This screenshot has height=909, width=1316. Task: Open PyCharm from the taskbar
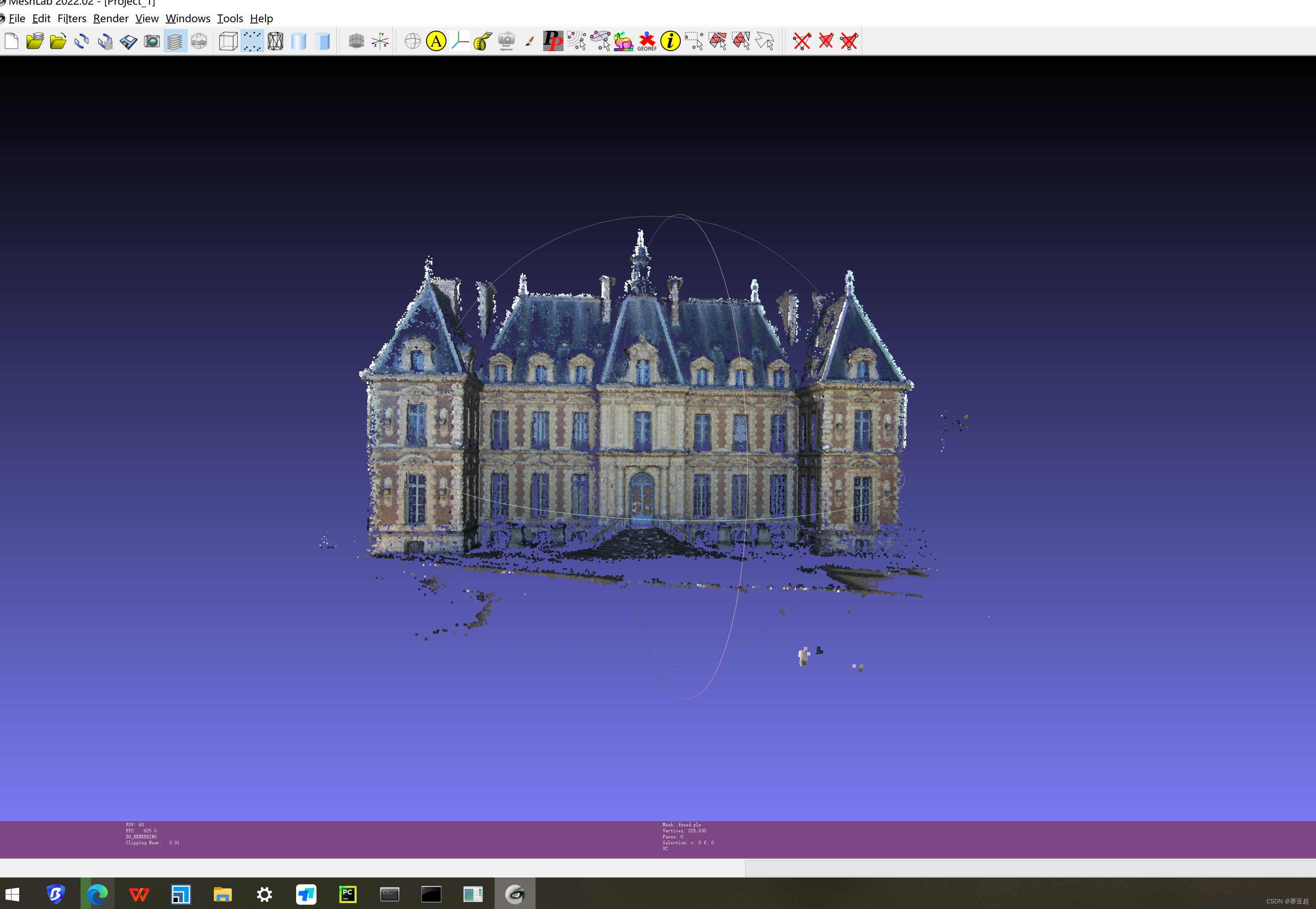point(348,894)
